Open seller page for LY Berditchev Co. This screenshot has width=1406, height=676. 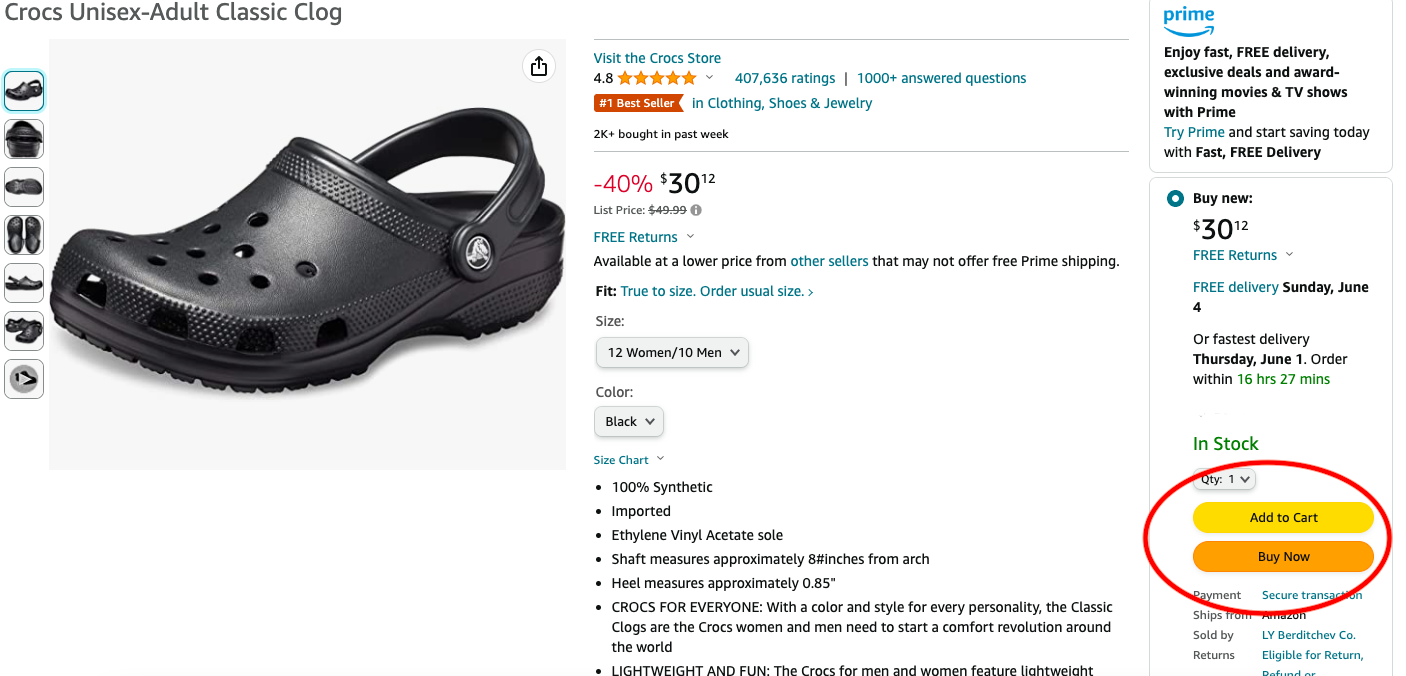(x=1308, y=634)
